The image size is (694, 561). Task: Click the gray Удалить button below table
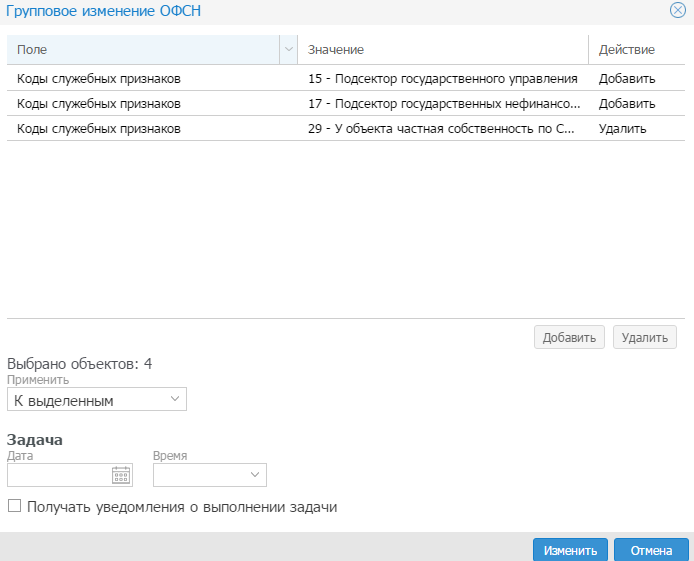(644, 337)
